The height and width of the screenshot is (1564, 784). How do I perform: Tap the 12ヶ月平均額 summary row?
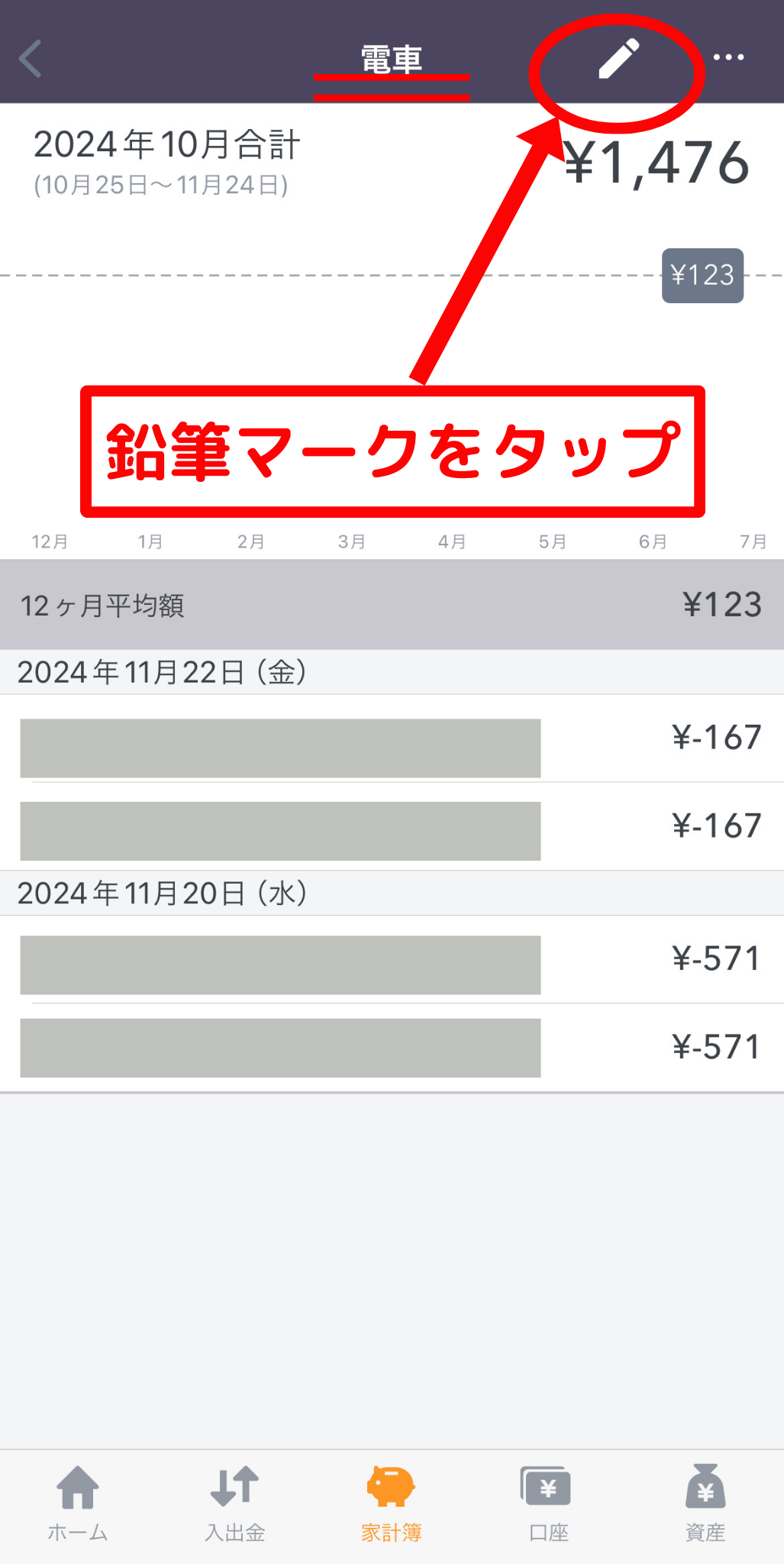[x=392, y=605]
